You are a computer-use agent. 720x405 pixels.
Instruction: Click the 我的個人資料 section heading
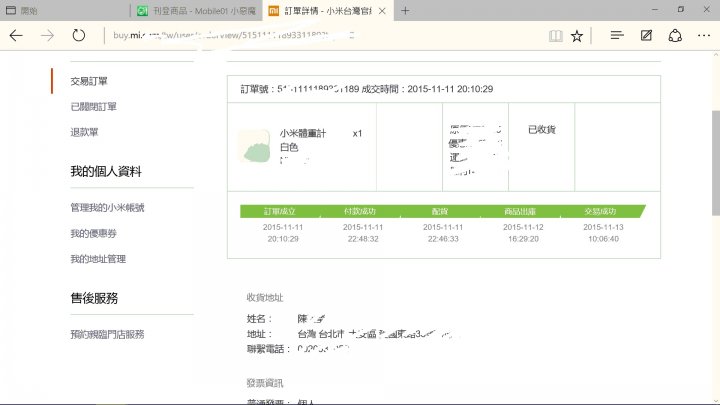tap(106, 171)
